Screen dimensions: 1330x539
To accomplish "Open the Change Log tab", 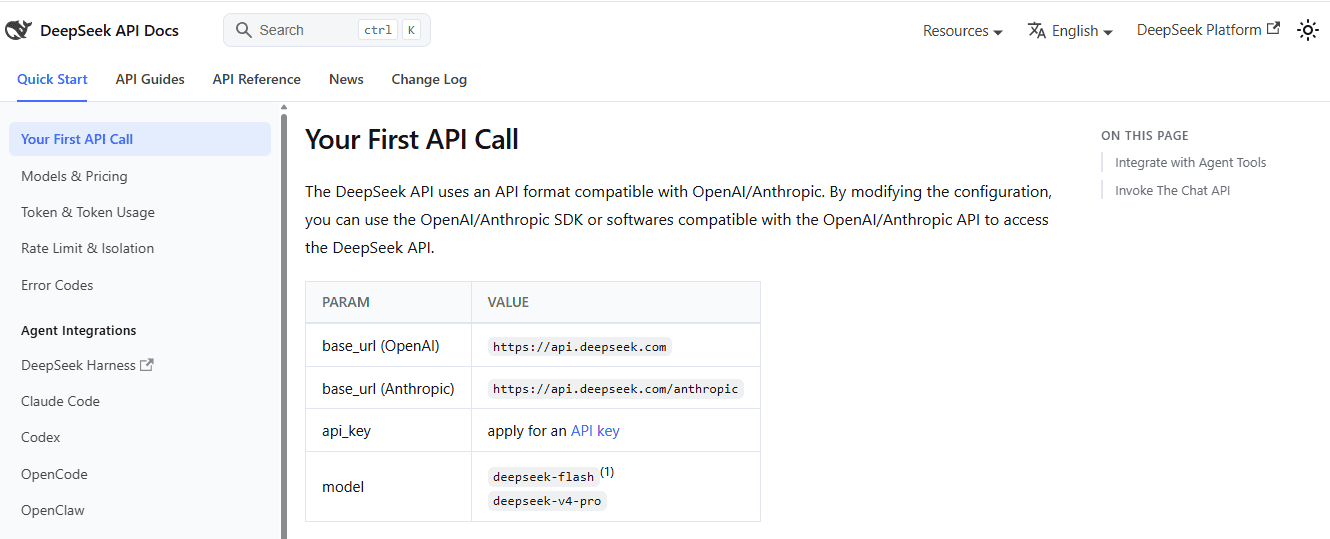I will click(x=429, y=79).
